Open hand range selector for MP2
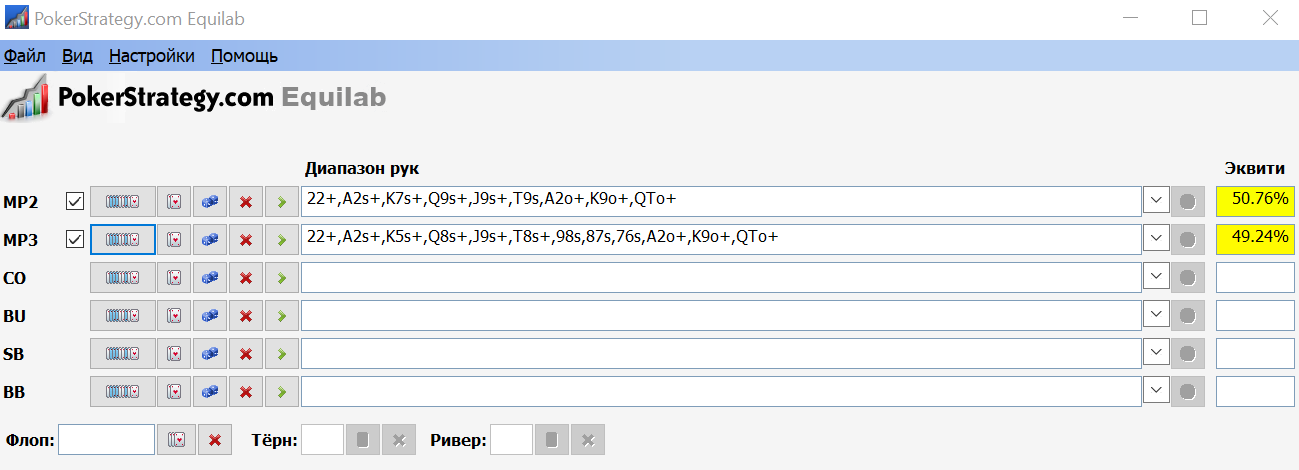The image size is (1299, 470). coord(123,202)
